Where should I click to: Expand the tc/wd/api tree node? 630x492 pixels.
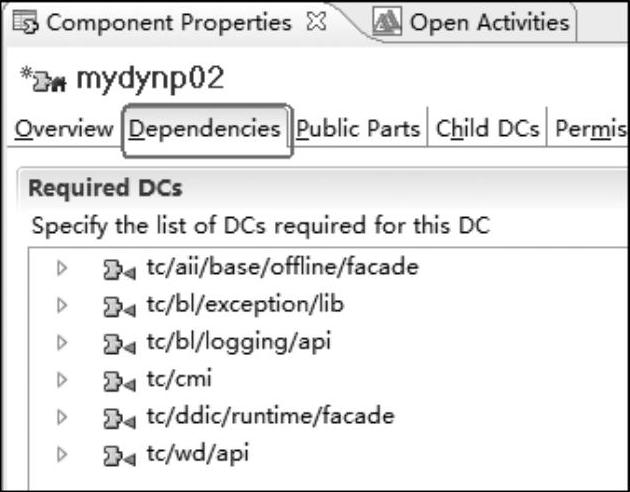62,455
